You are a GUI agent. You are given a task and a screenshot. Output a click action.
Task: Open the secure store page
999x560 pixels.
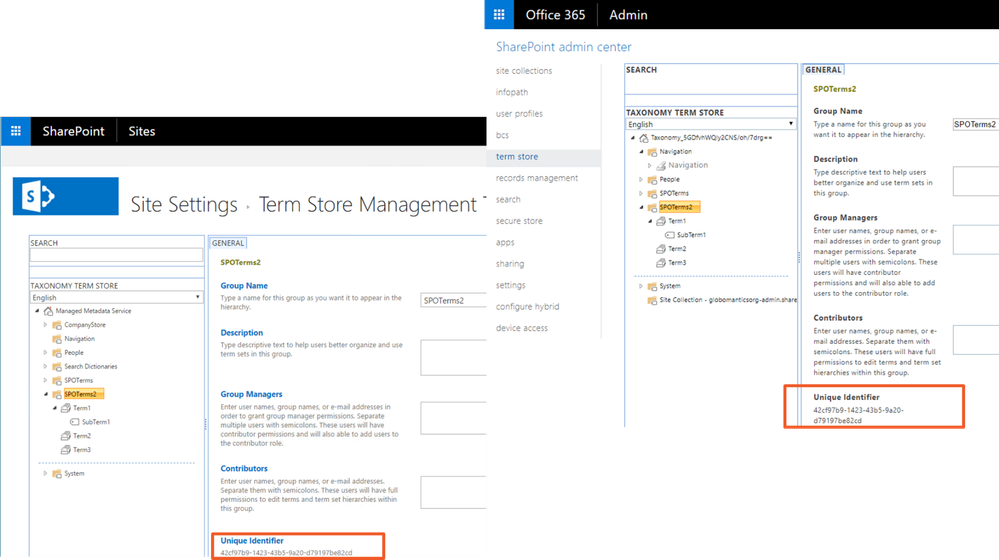pos(519,221)
